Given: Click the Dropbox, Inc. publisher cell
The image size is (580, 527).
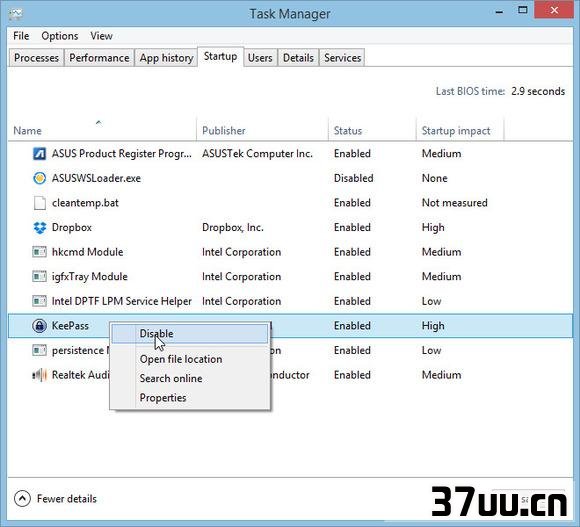Looking at the screenshot, I should [233, 227].
